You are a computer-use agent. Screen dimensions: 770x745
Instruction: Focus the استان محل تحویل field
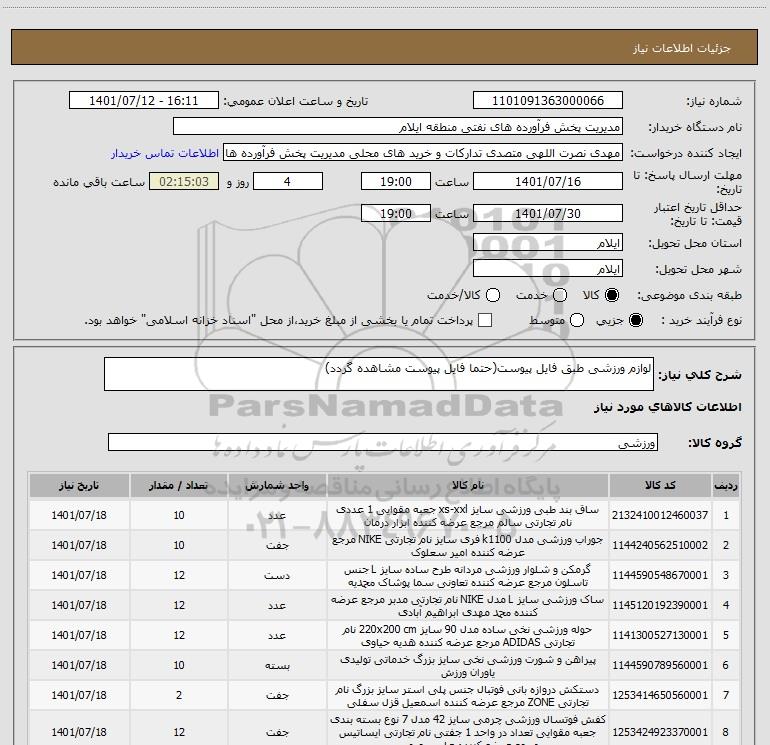pos(547,243)
